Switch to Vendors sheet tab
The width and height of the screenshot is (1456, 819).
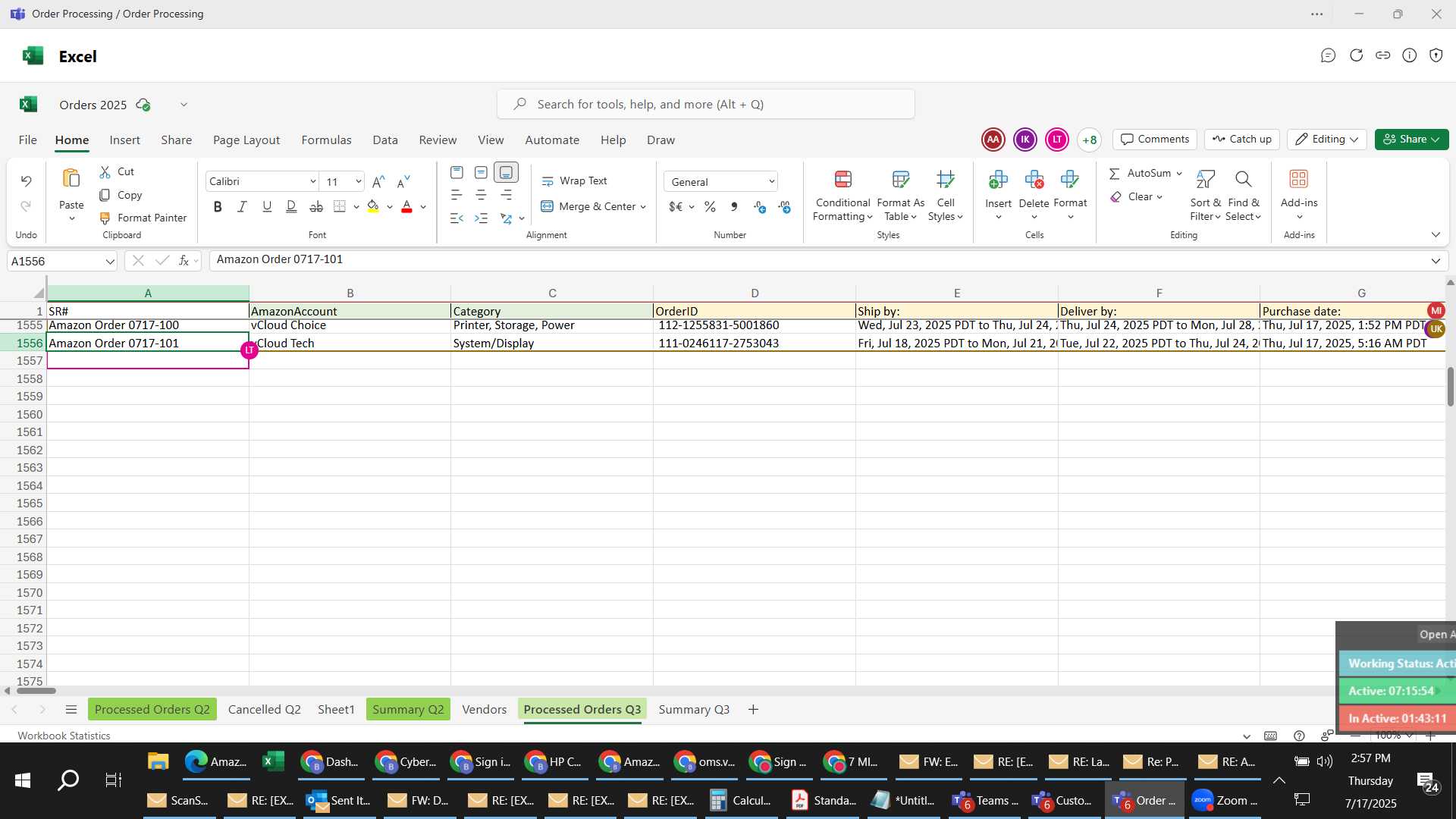[x=484, y=709]
